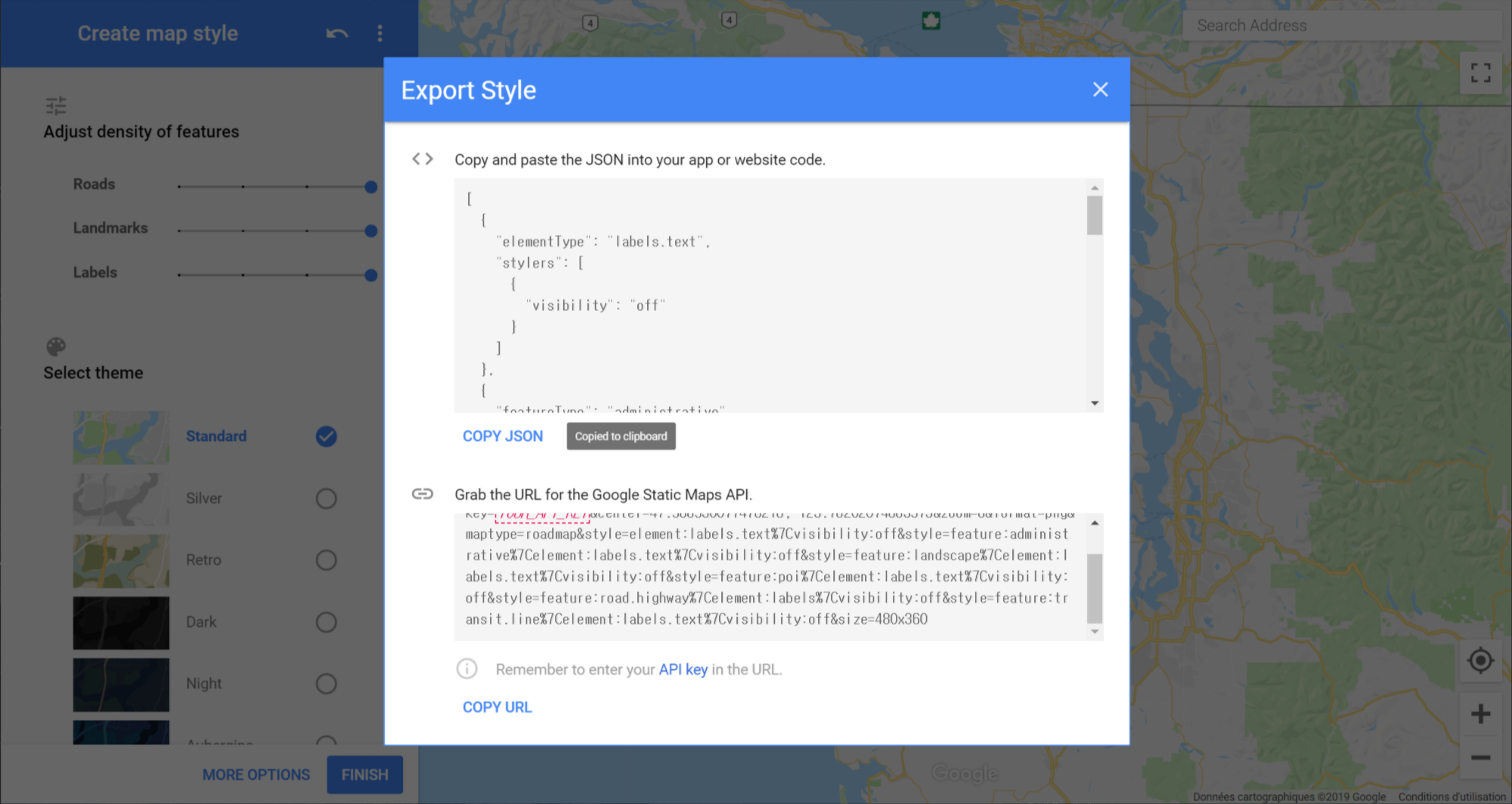Select the Night theme radio button
The height and width of the screenshot is (804, 1512).
(326, 684)
